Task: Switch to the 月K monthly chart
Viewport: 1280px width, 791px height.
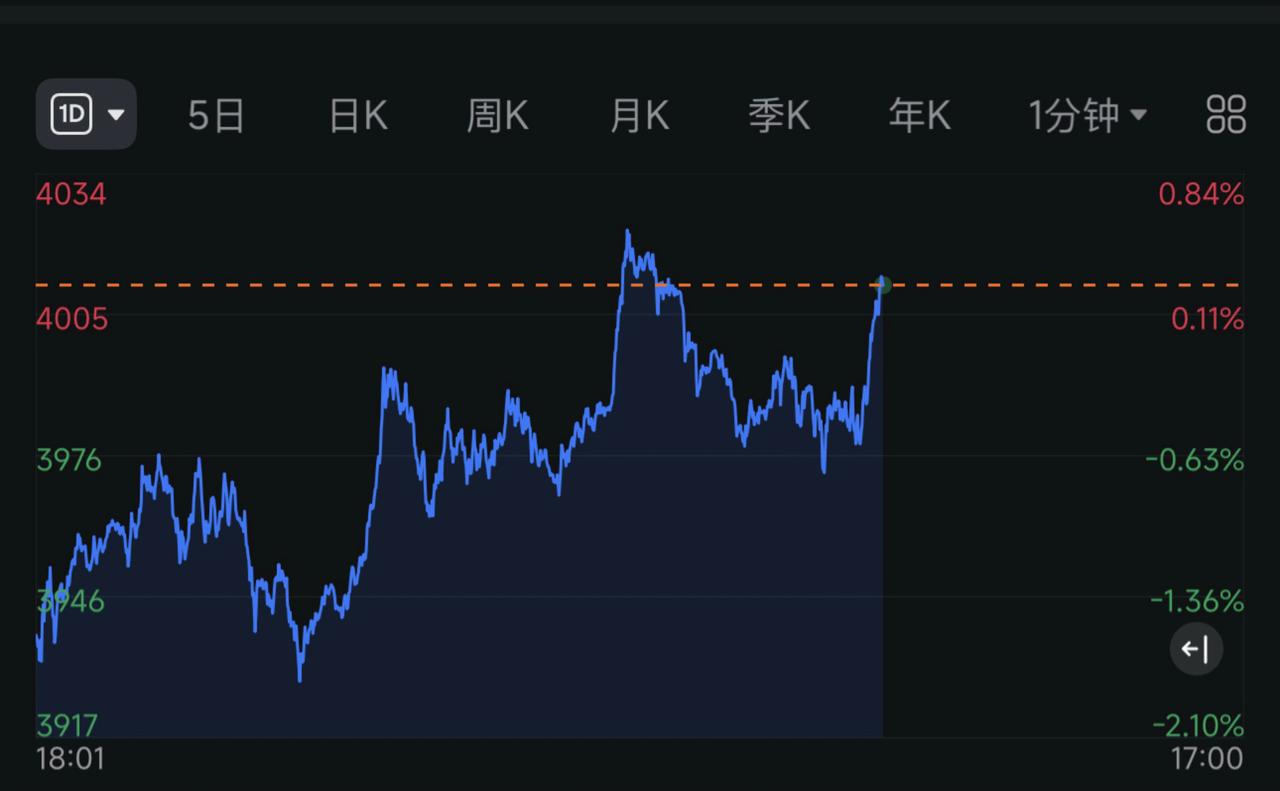Action: pos(638,114)
